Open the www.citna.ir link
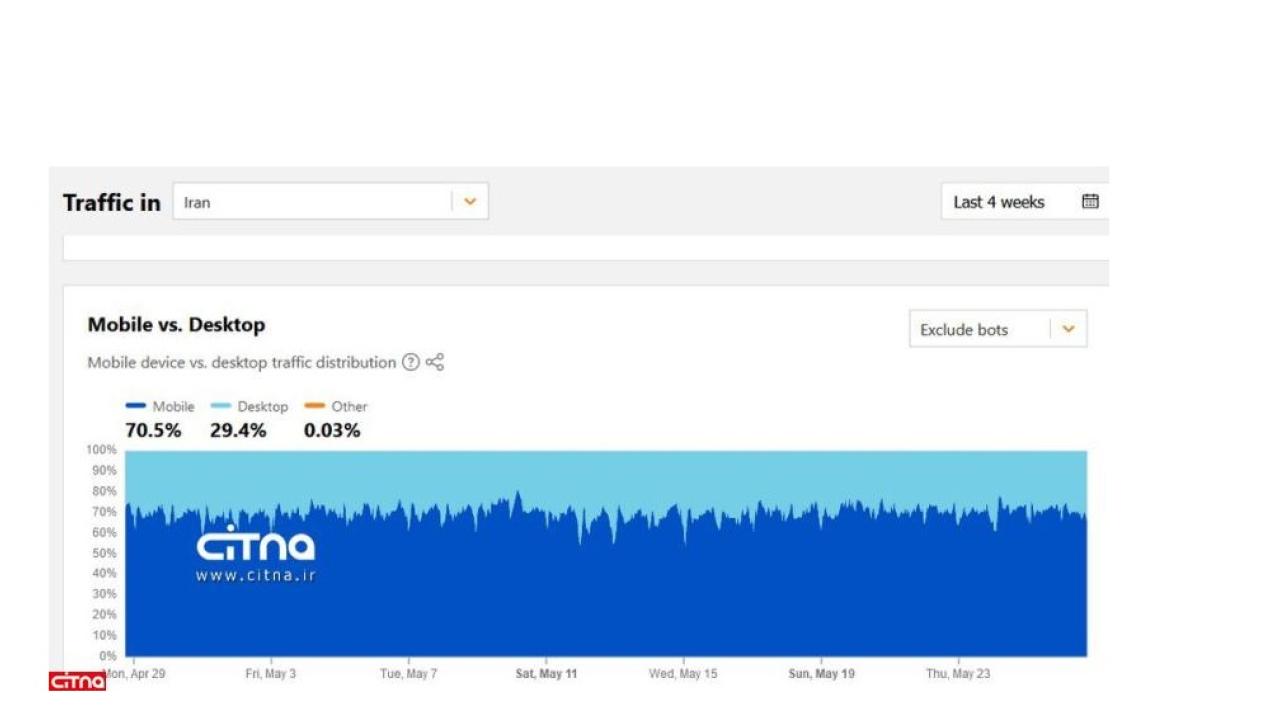Screen dimensions: 1280x720 point(255,576)
